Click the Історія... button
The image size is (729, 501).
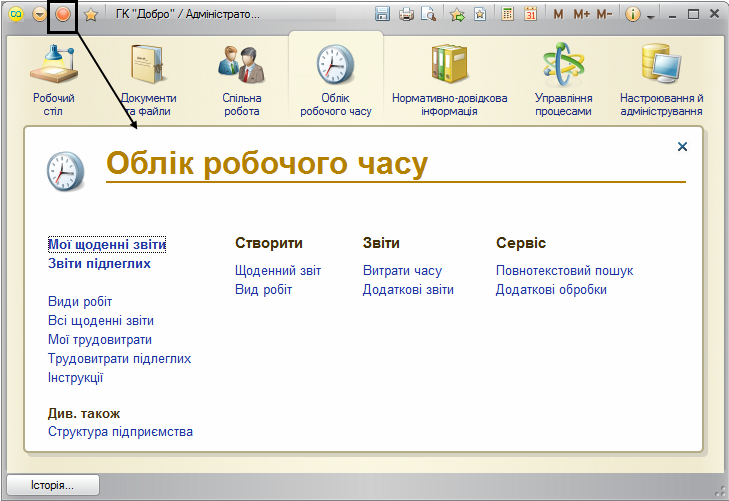53,485
